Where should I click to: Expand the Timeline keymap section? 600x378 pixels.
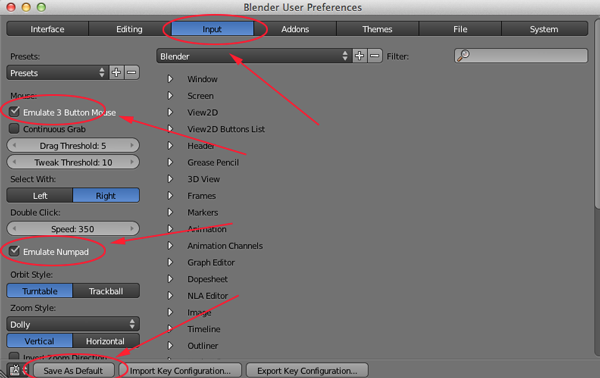(x=170, y=329)
